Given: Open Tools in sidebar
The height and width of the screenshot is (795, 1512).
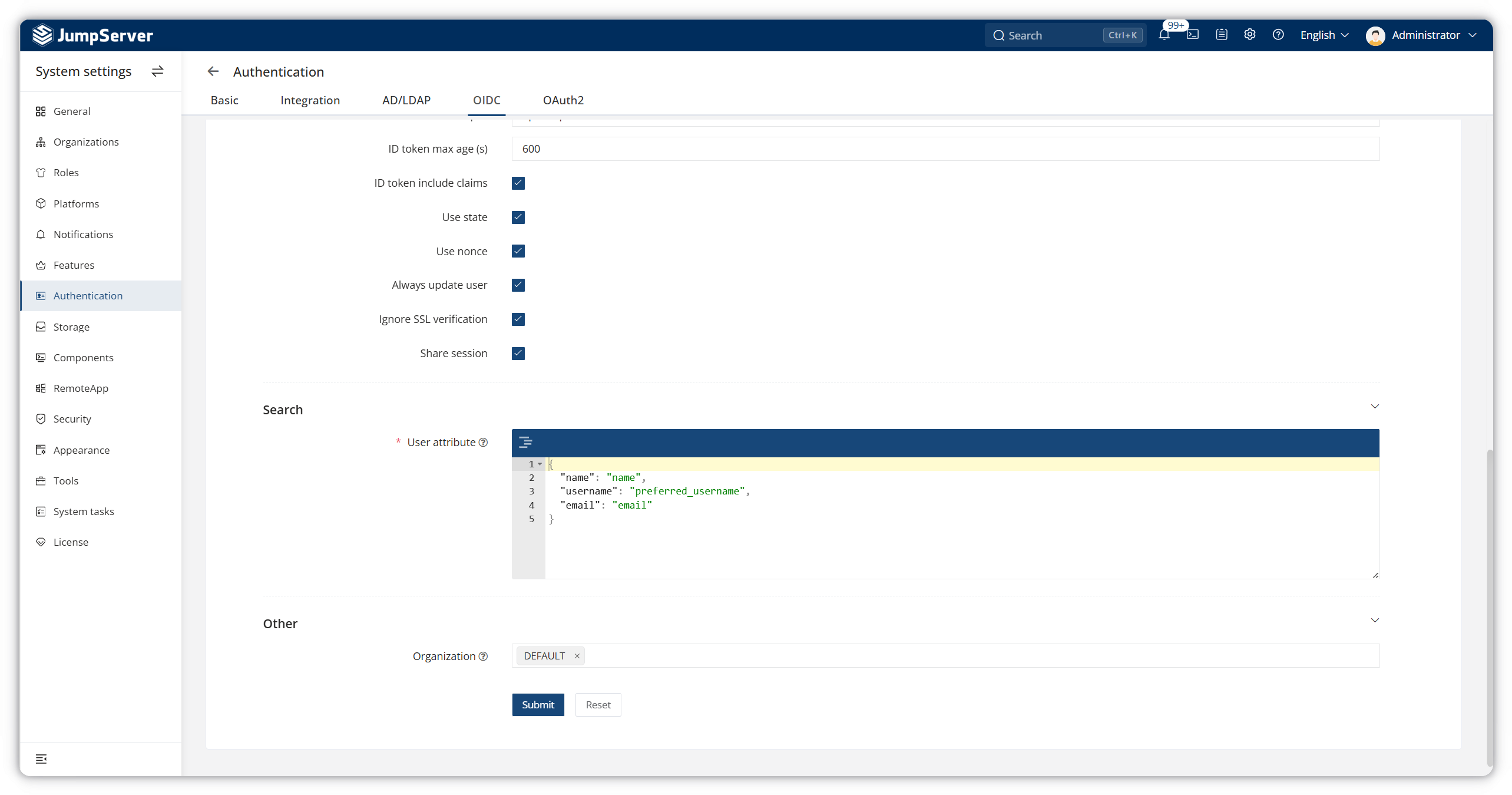Looking at the screenshot, I should point(101,481).
